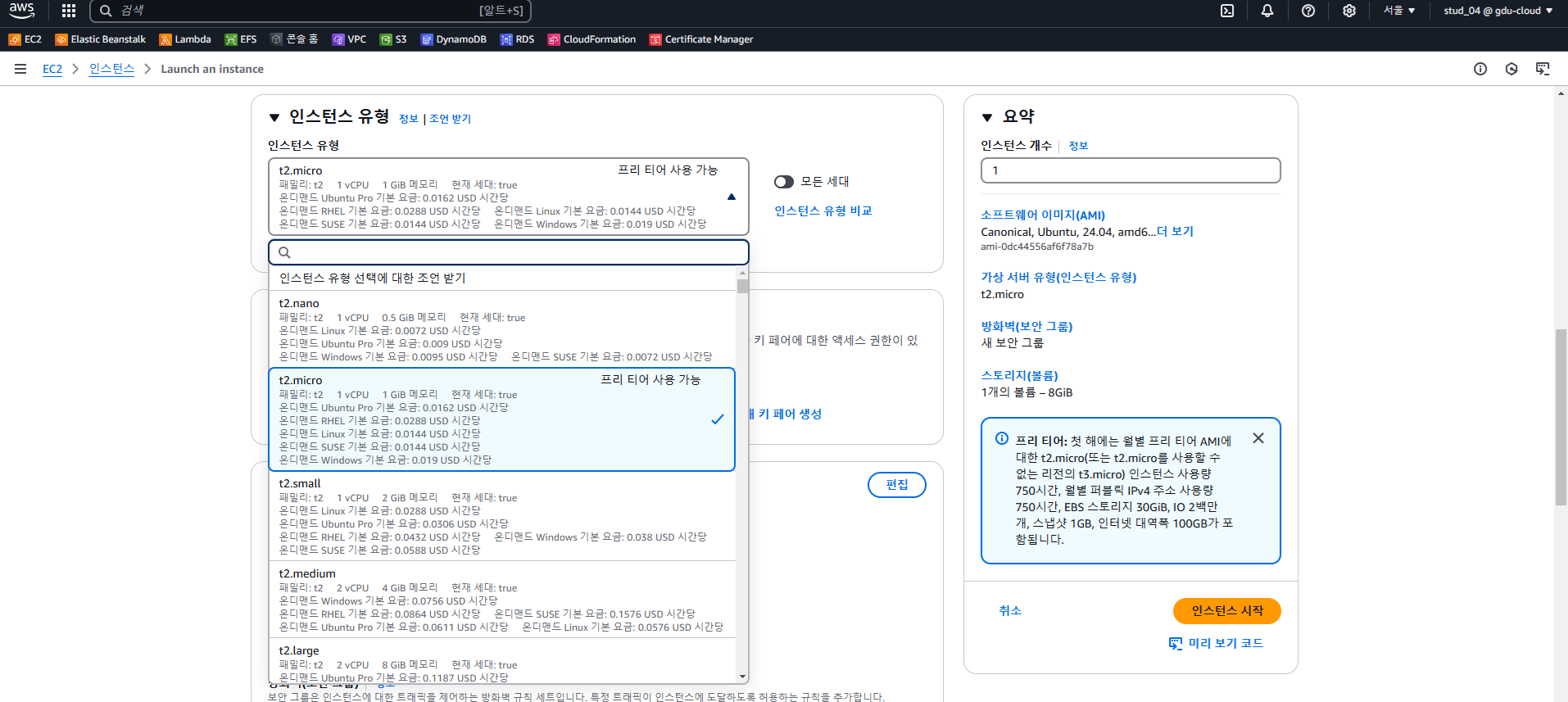Click the instance type list scrollbar thumb
This screenshot has height=702, width=1568.
tap(743, 286)
